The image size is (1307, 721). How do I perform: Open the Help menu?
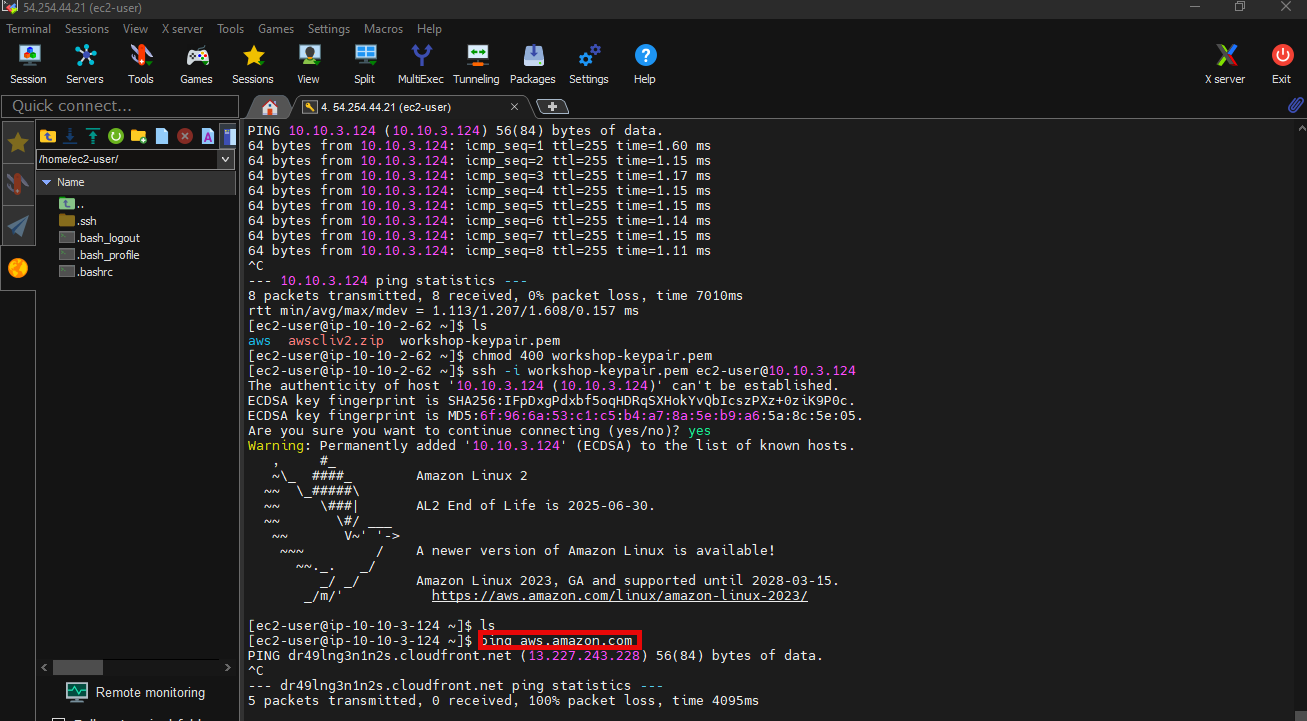click(x=429, y=29)
